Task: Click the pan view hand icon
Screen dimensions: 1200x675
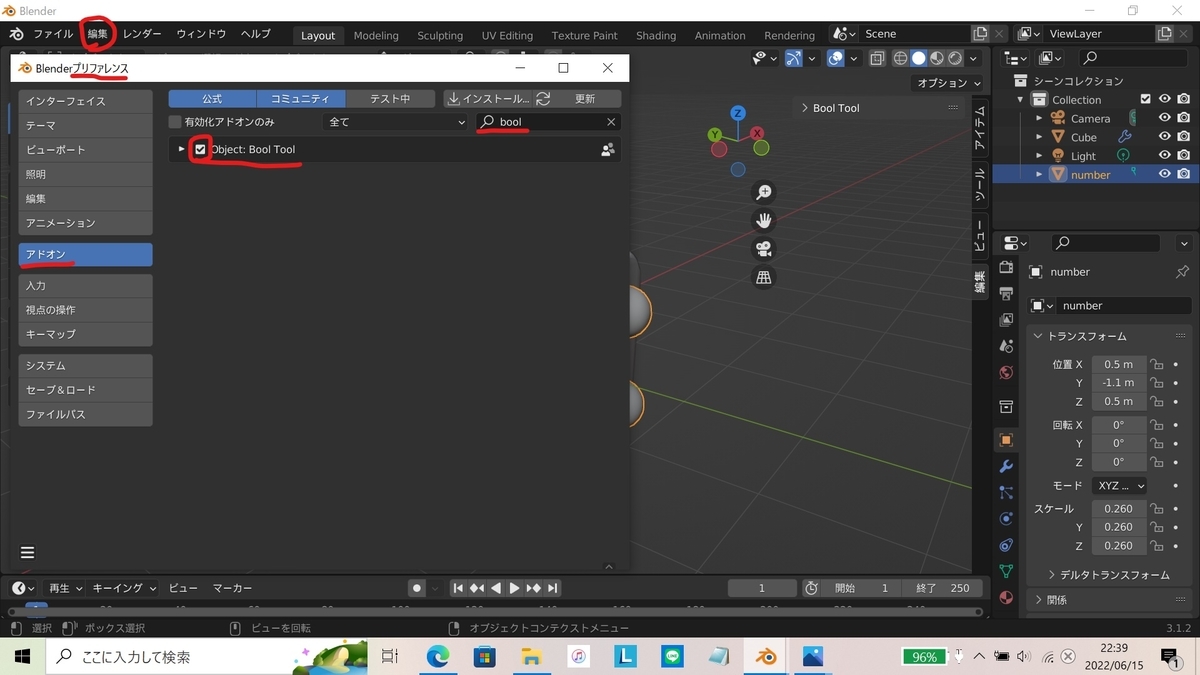Action: tap(764, 220)
